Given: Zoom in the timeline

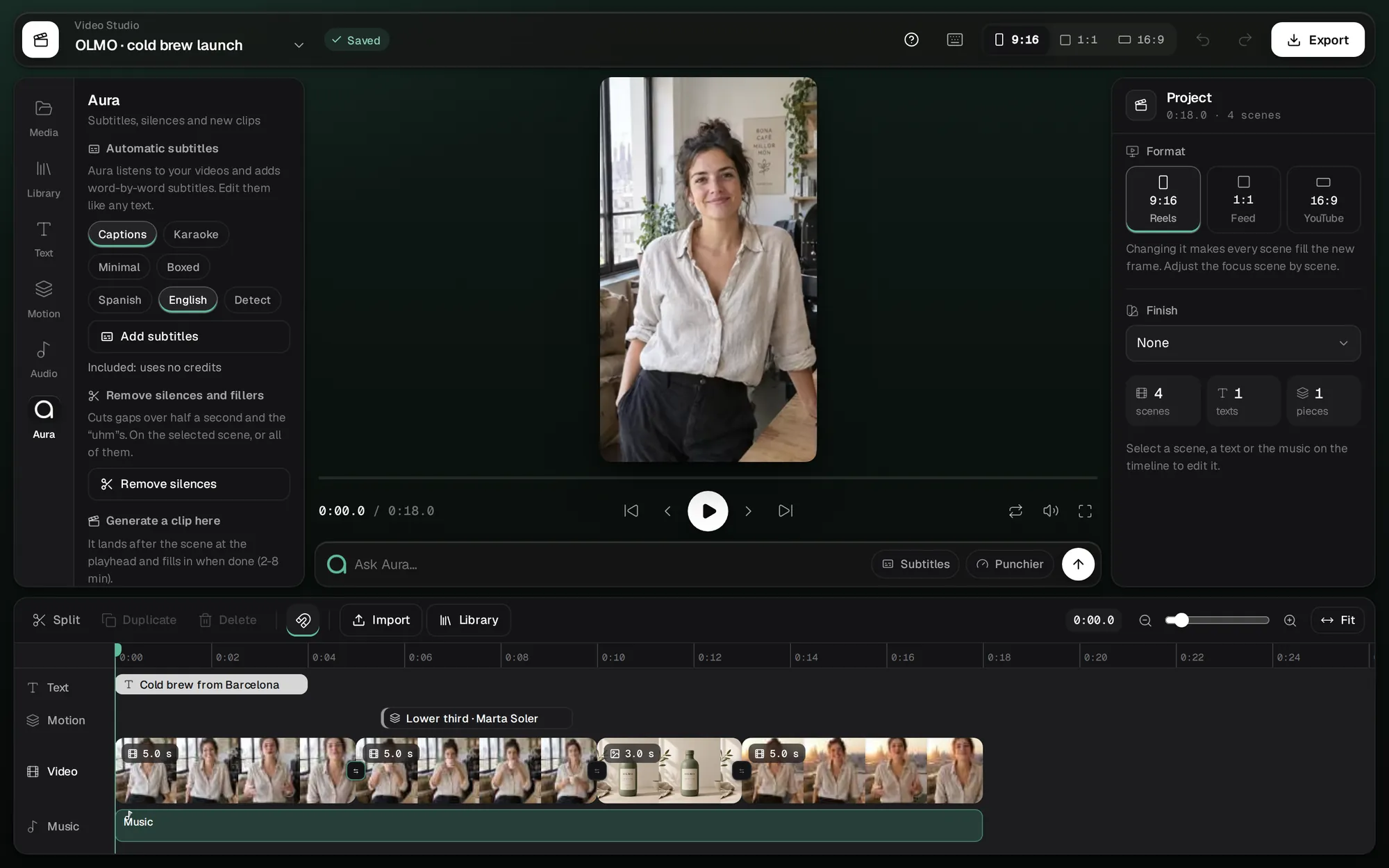Looking at the screenshot, I should pyautogui.click(x=1290, y=620).
